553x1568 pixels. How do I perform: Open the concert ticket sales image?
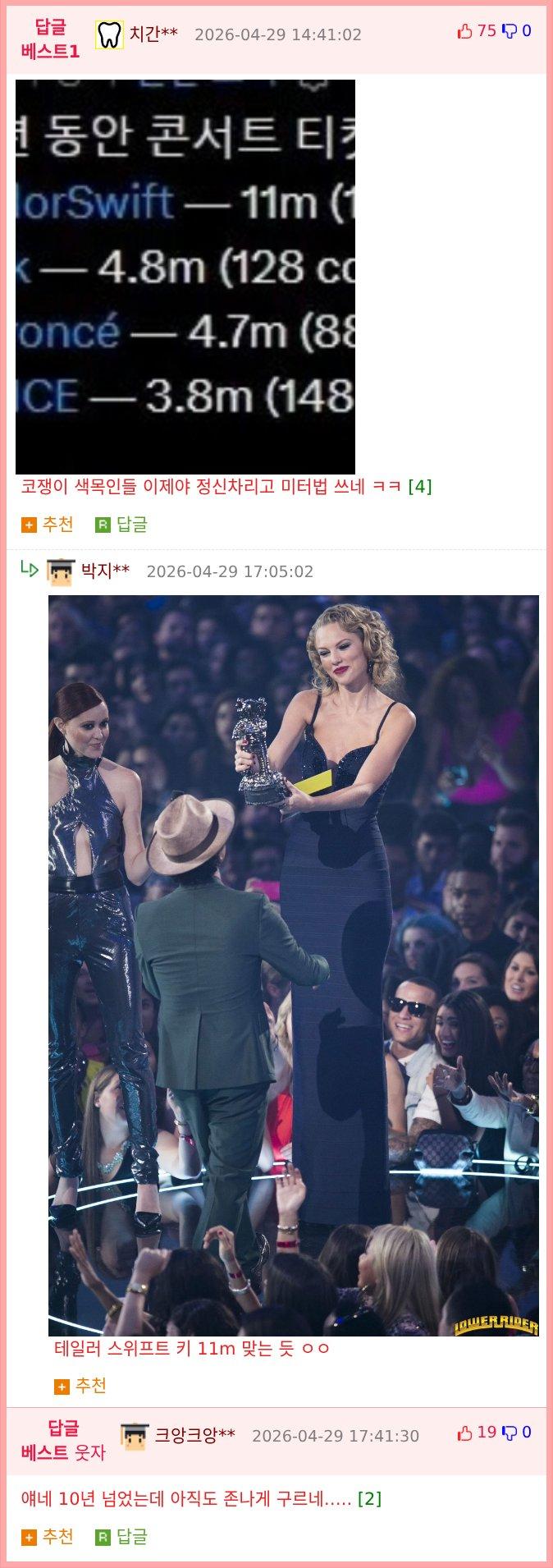185,277
